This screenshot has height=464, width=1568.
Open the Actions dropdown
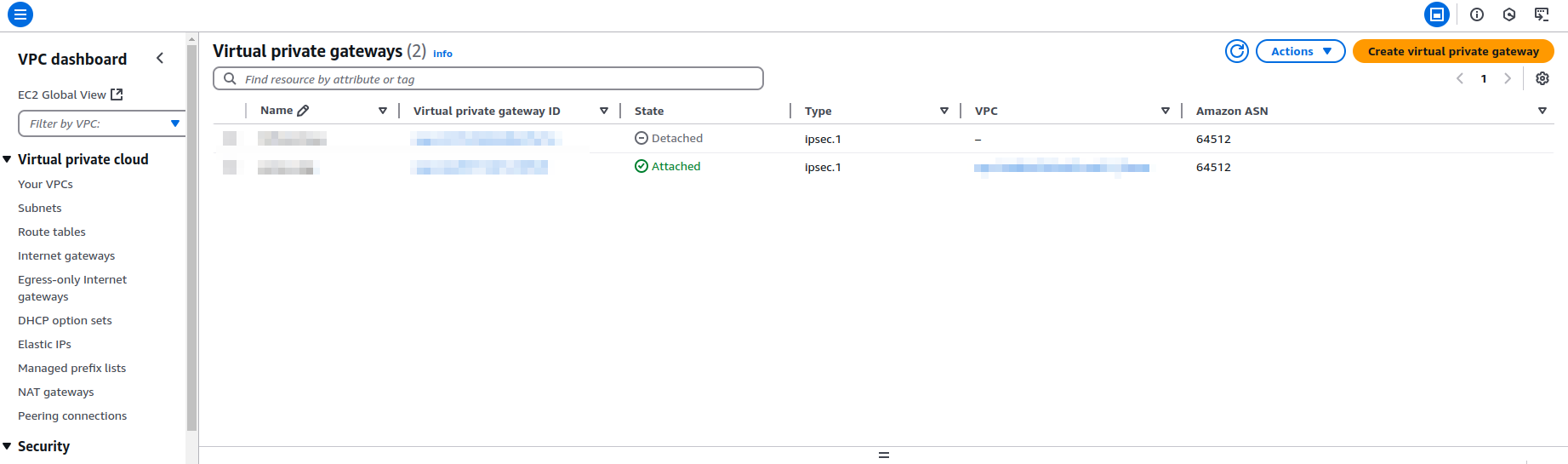pyautogui.click(x=1301, y=51)
